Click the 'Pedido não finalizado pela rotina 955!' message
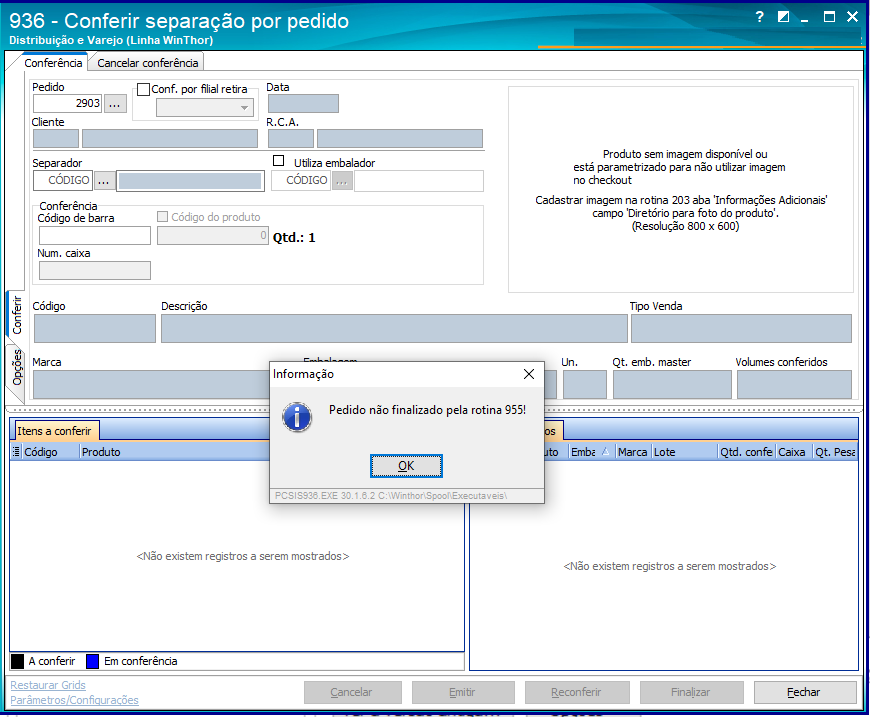This screenshot has width=870, height=717. pos(427,410)
